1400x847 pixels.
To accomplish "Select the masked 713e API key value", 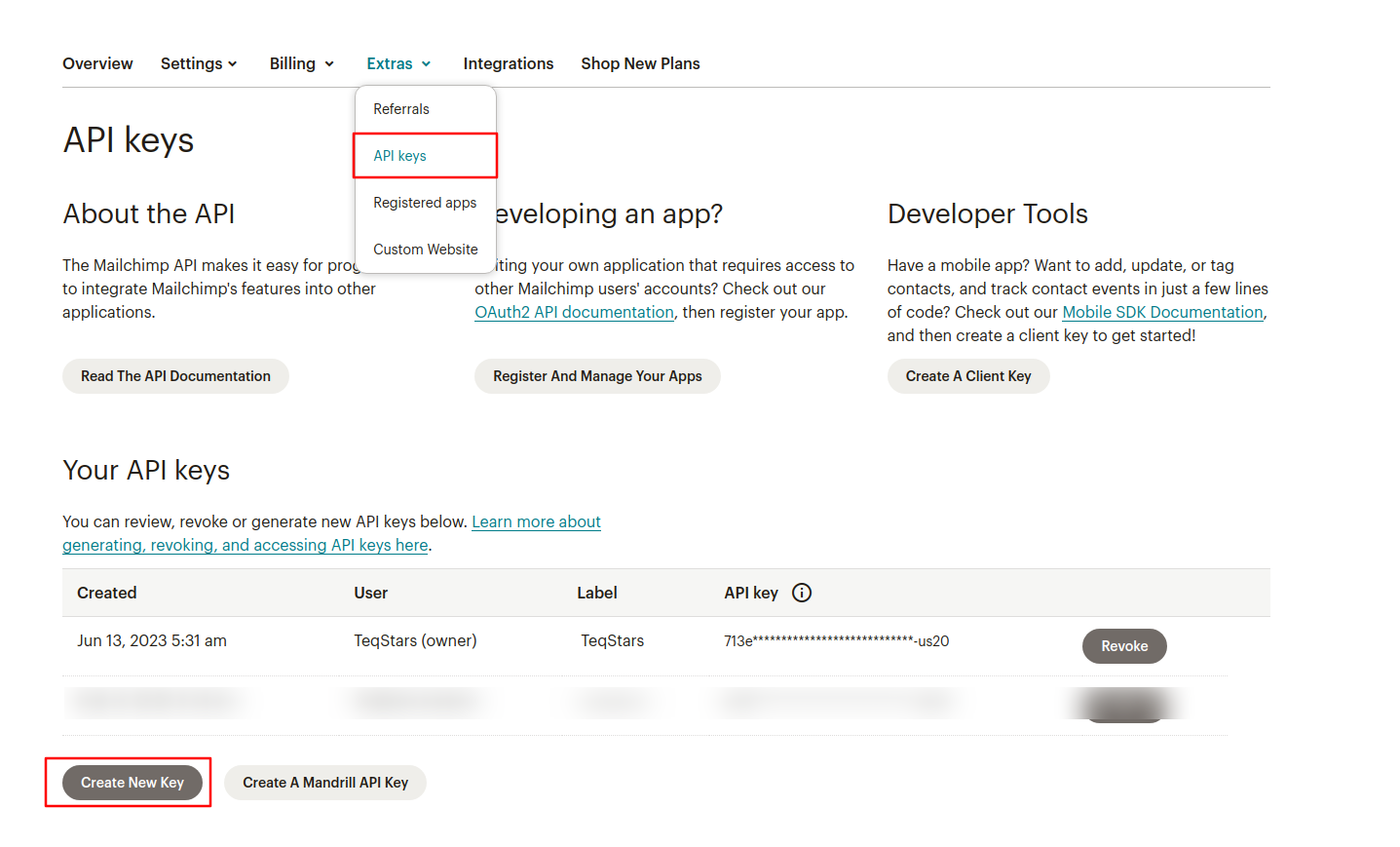I will pos(837,640).
